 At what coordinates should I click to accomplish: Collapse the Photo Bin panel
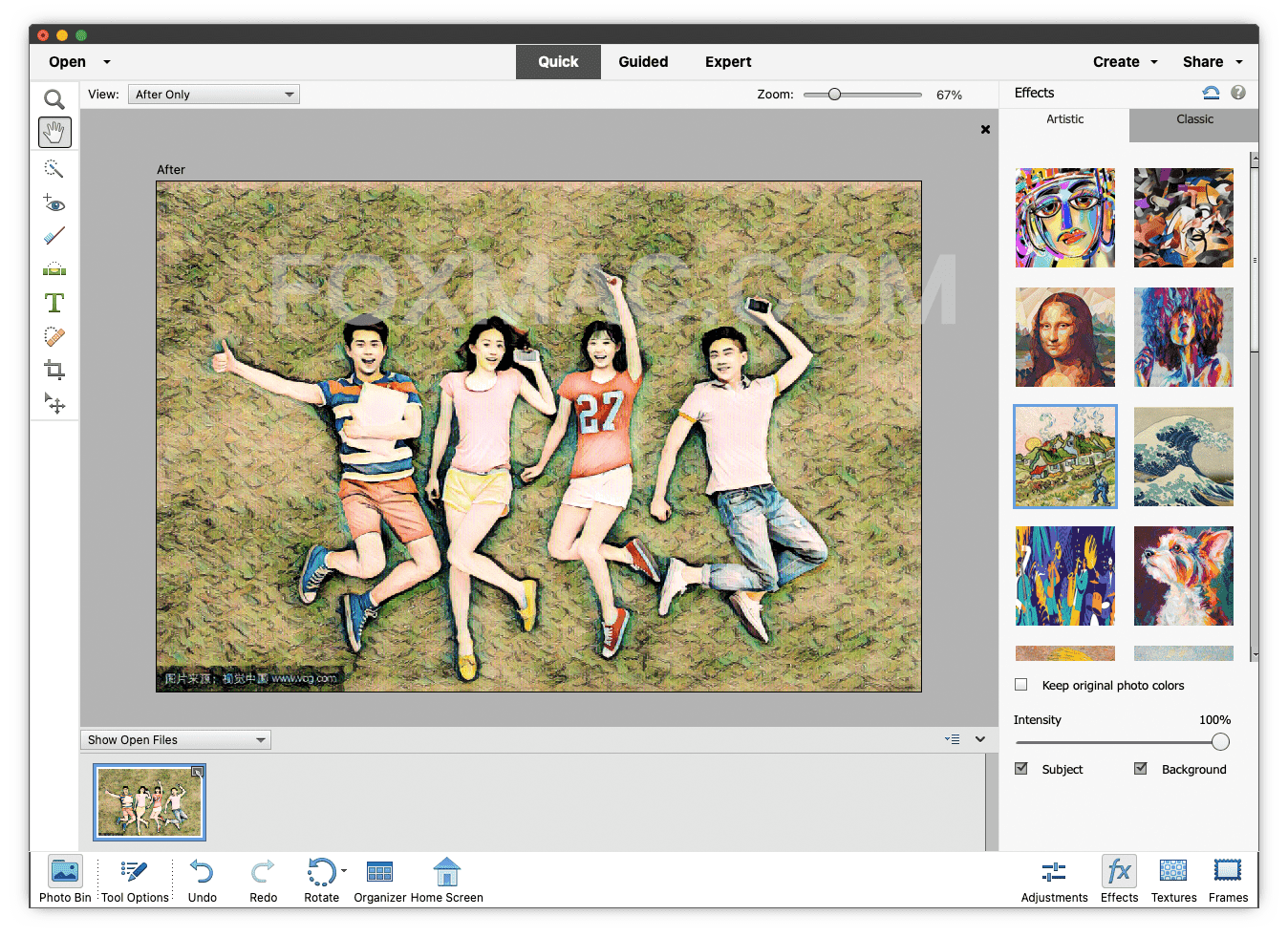pos(979,738)
